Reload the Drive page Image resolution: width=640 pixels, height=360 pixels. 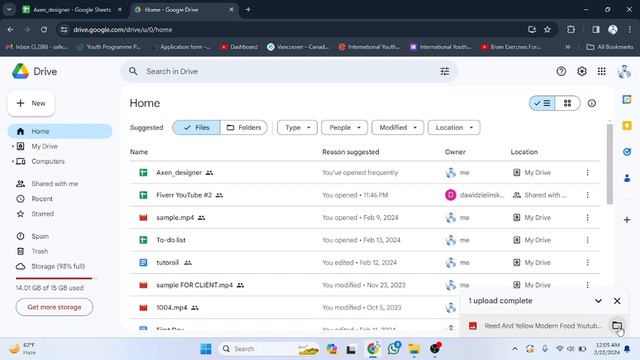tap(44, 29)
